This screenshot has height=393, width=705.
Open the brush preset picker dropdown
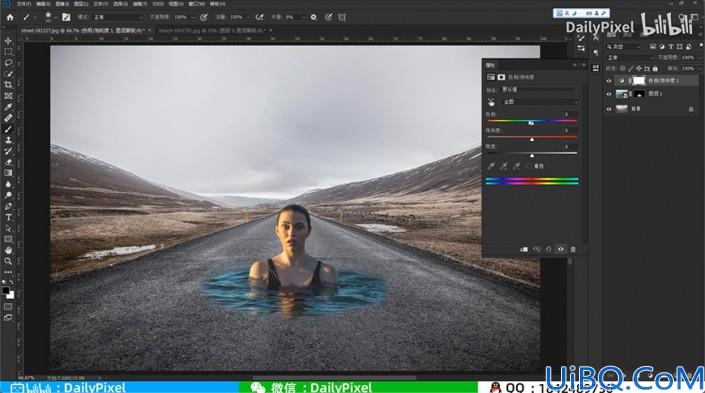[x=55, y=17]
